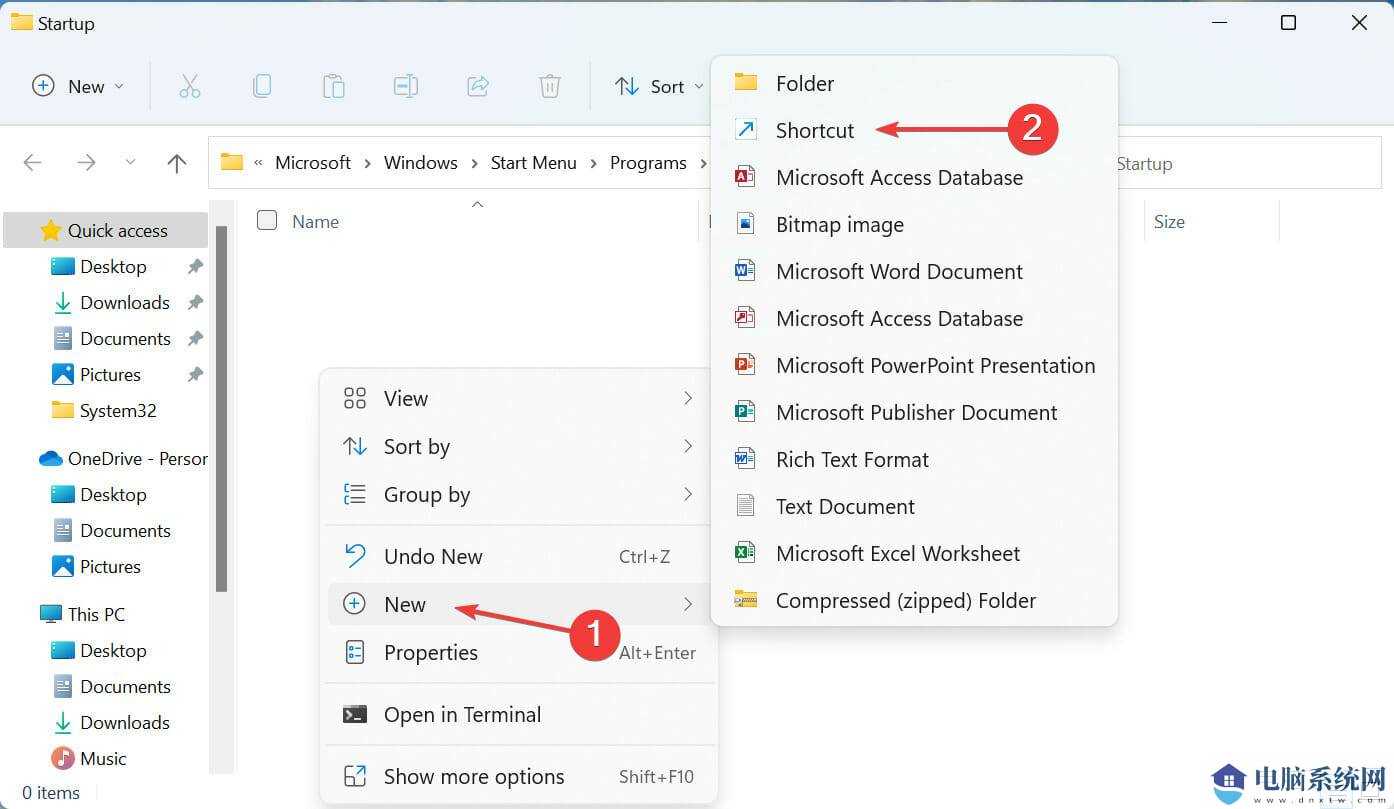
Task: Open Documents under OneDrive
Action: (x=125, y=531)
